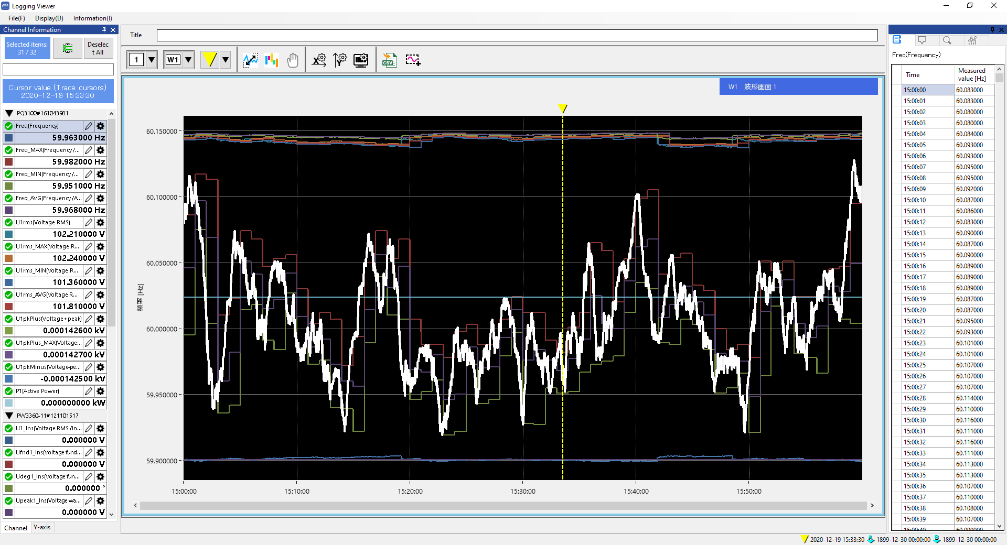Click the Measured value [Hz] column header

click(x=974, y=74)
